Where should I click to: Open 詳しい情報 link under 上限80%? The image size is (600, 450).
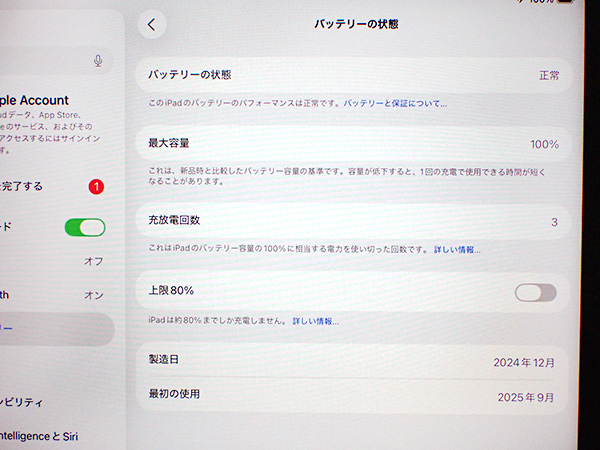coord(315,321)
